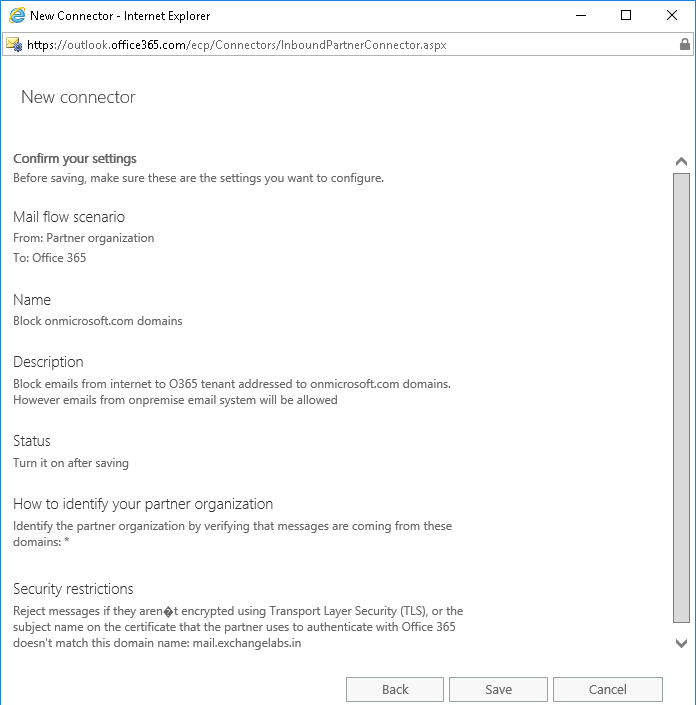The height and width of the screenshot is (705, 696).
Task: Click 'To: Office 365' text
Action: [x=49, y=258]
